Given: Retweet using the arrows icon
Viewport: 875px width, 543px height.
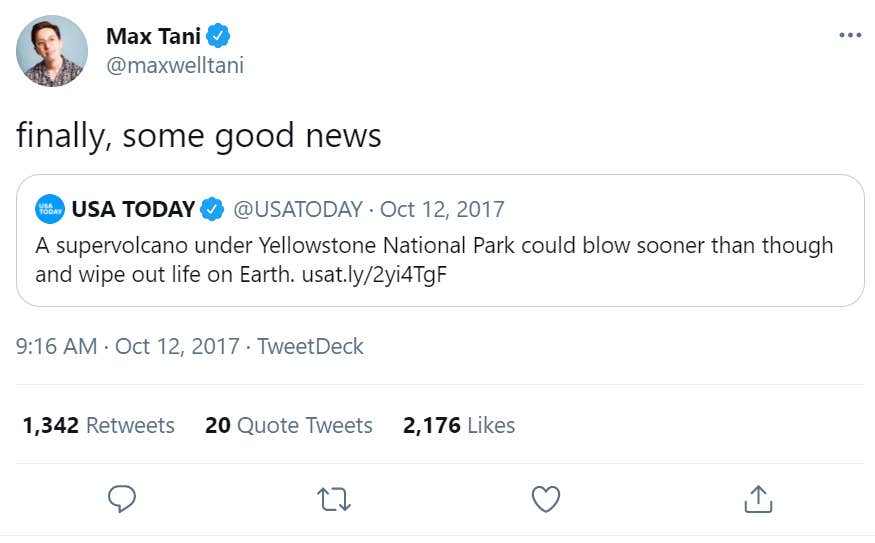Looking at the screenshot, I should tap(333, 498).
